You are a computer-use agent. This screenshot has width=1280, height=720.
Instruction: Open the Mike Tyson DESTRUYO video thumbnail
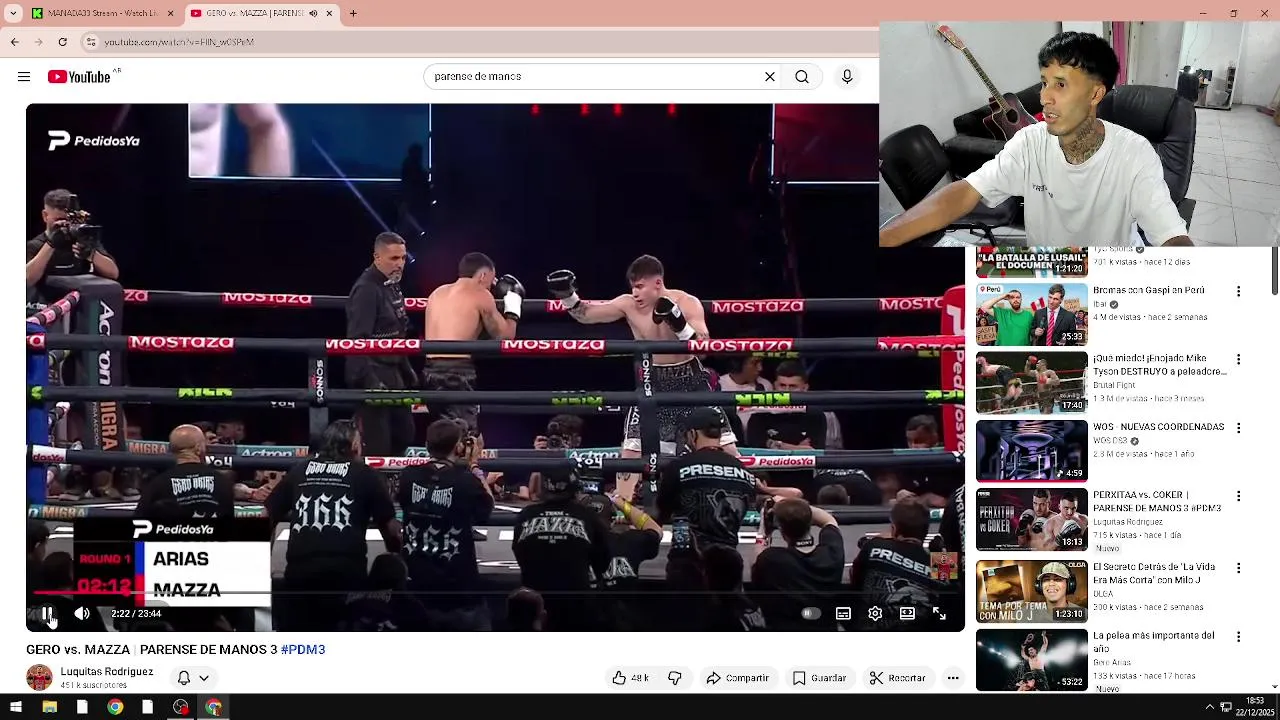[x=1031, y=382]
